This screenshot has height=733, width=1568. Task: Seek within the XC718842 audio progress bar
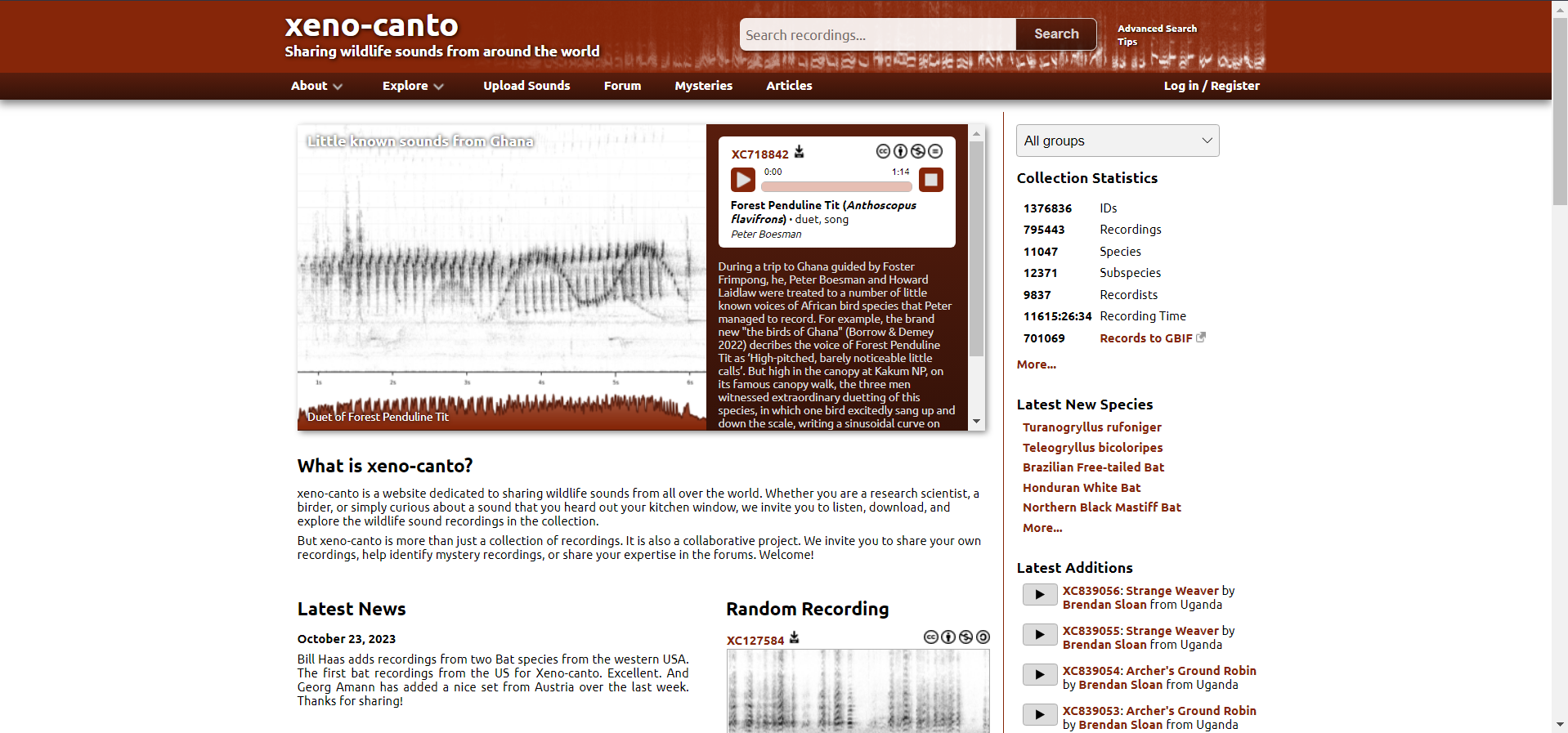coord(836,186)
